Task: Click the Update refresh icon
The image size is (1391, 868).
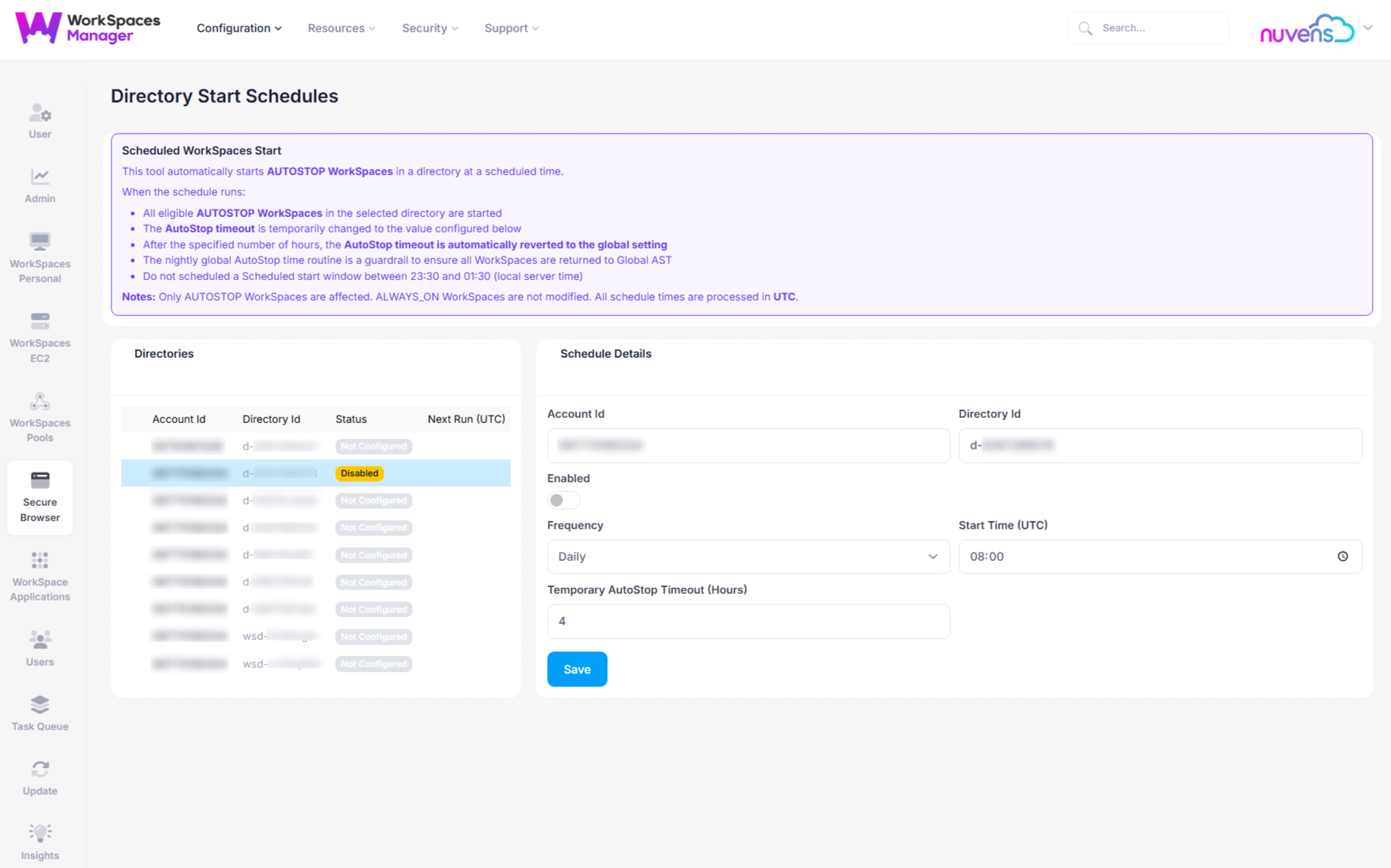Action: (x=40, y=769)
